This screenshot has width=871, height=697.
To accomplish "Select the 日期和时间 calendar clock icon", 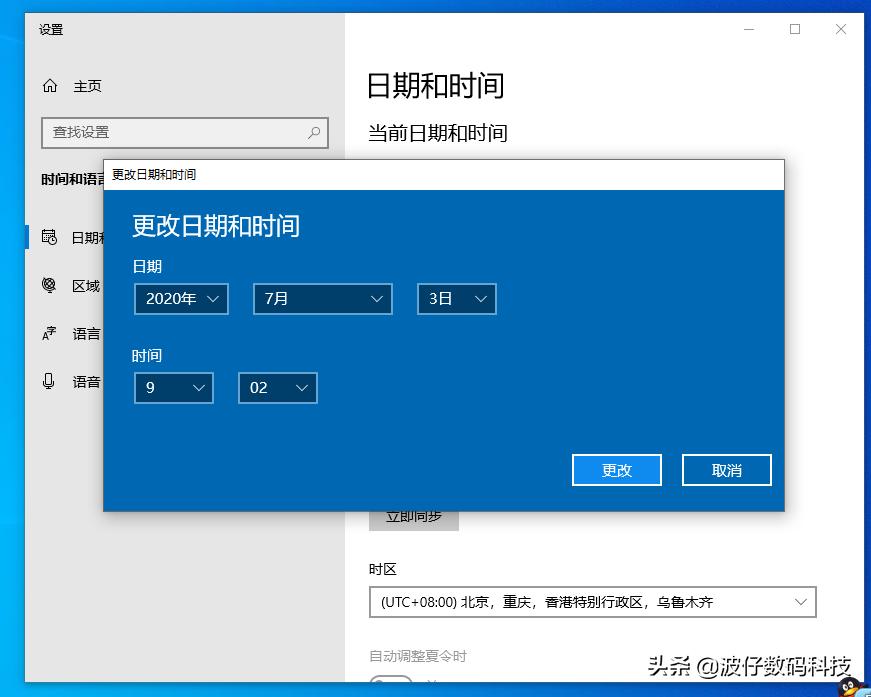I will [x=49, y=237].
